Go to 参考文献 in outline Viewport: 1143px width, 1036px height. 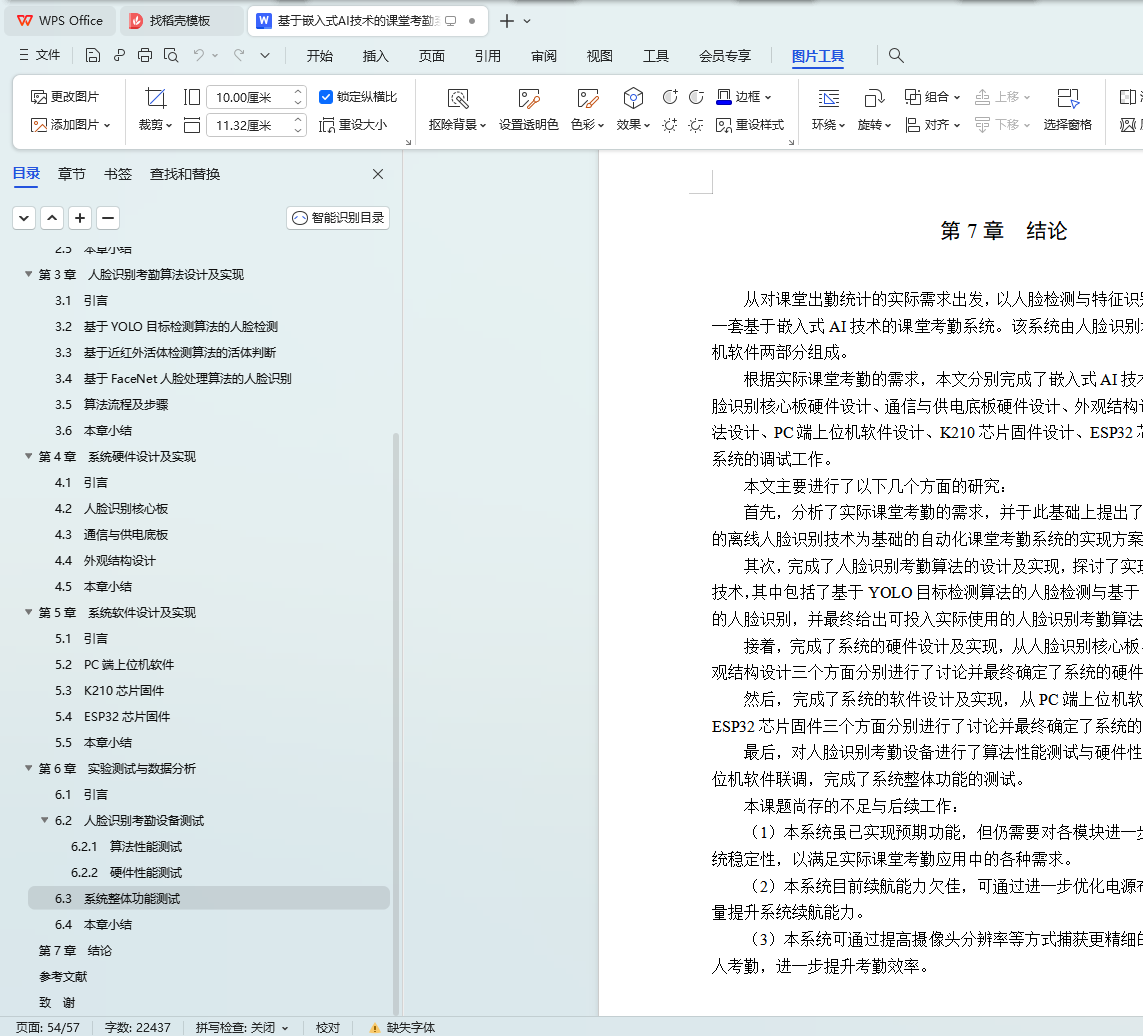tap(63, 977)
